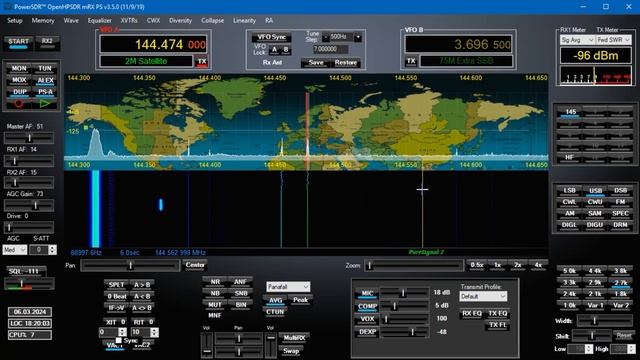Screen dimensions: 640x360
Task: Click VFO Lock A button
Action: point(274,50)
